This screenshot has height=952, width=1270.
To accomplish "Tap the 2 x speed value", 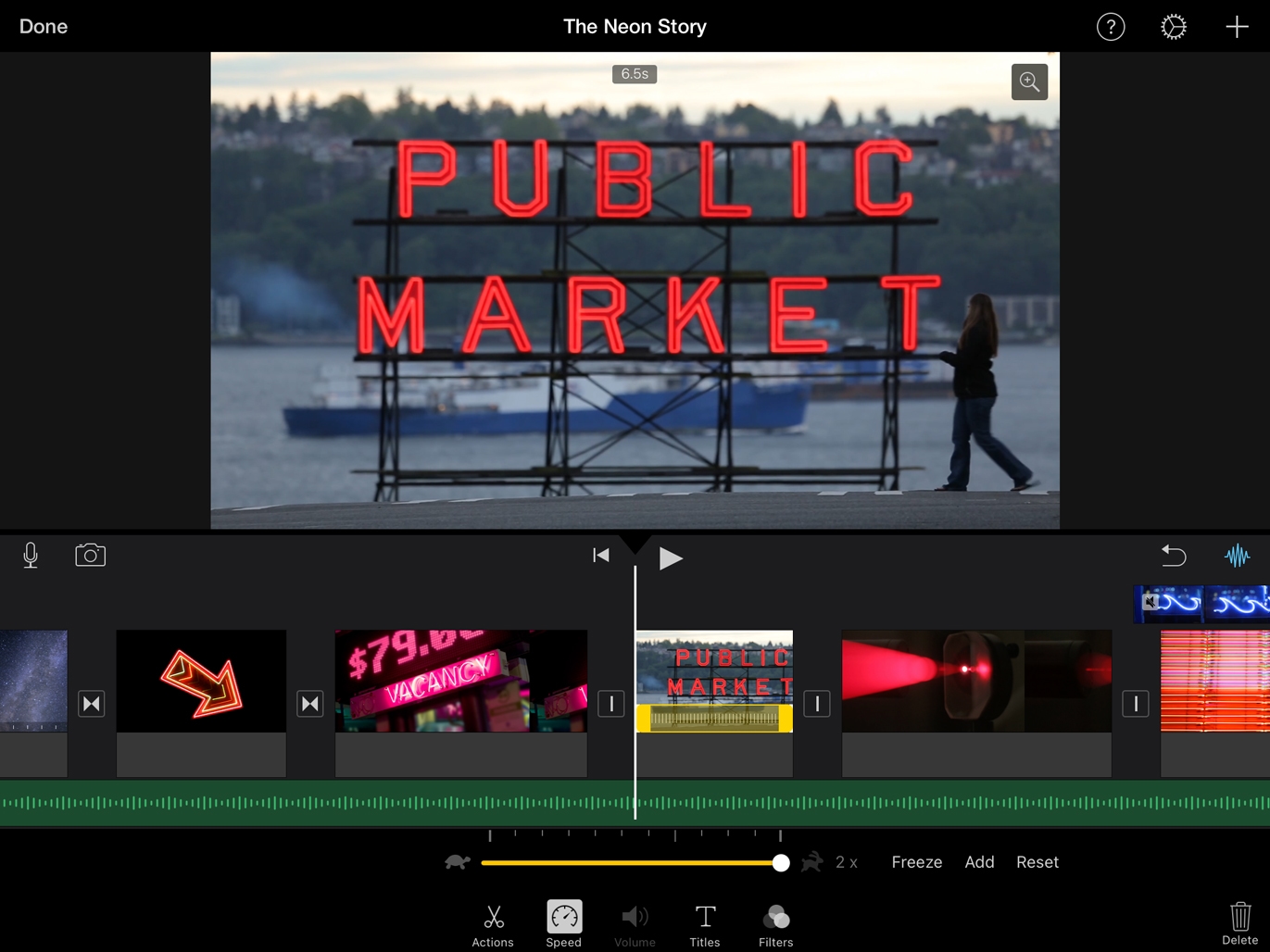I will (847, 862).
